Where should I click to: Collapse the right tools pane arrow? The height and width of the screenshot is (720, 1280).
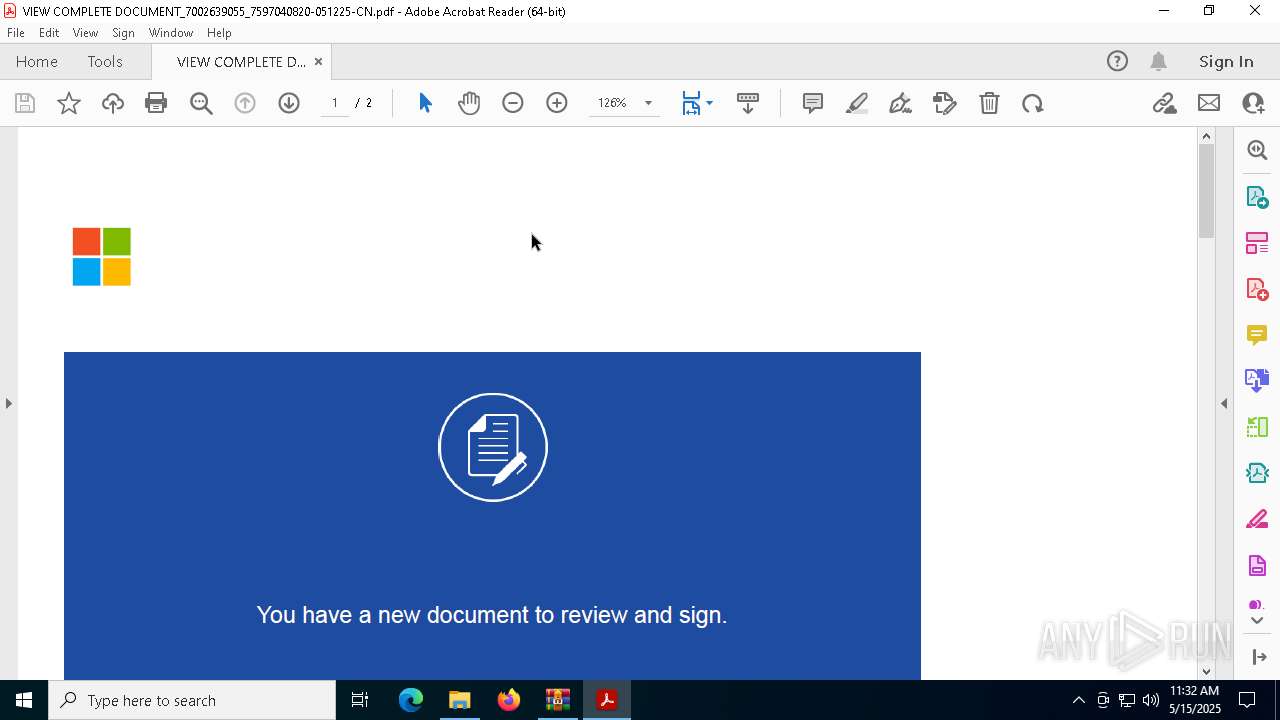pos(1224,403)
